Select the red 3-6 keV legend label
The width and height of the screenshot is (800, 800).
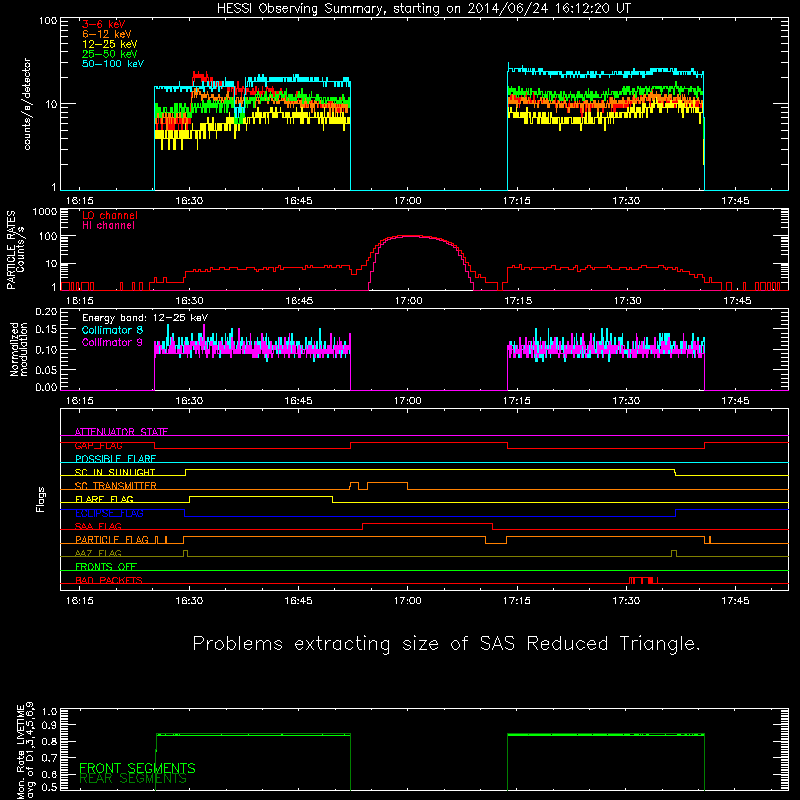tap(104, 24)
